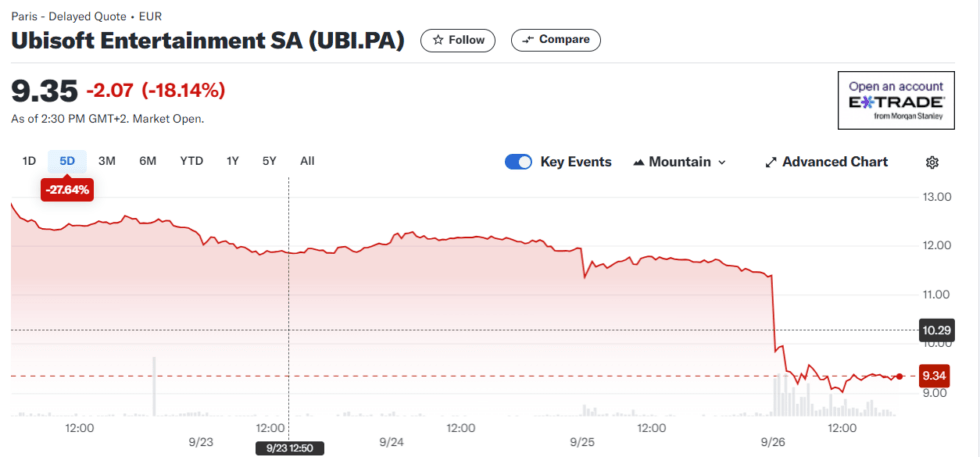This screenshot has width=980, height=457.
Task: Toggle the Key Events switch
Action: [518, 162]
